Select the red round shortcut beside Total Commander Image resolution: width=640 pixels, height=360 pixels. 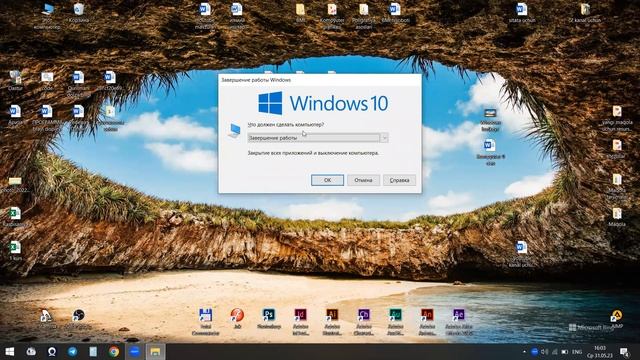click(x=237, y=319)
